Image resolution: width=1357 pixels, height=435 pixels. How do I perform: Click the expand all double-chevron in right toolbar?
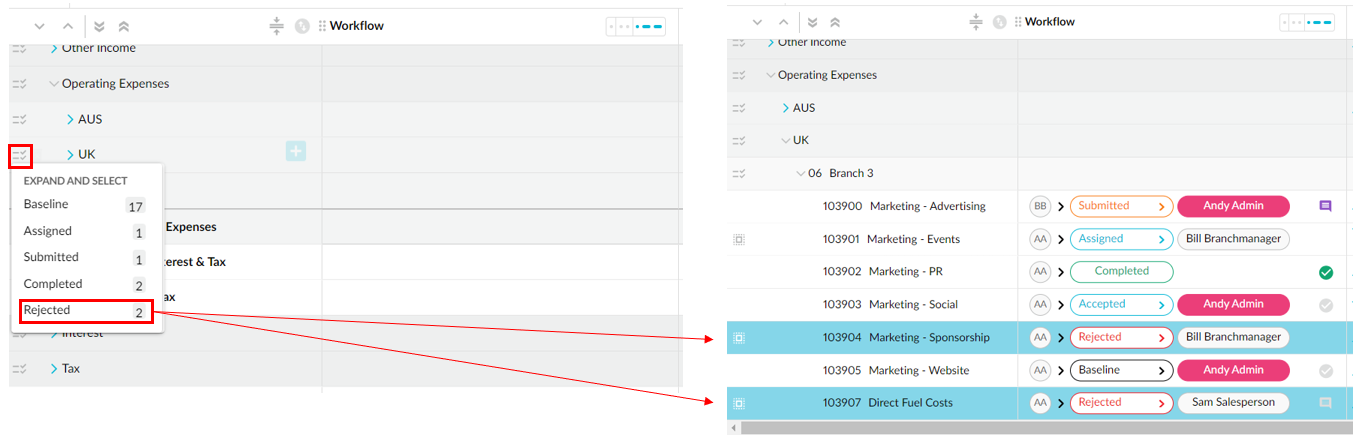(x=813, y=22)
